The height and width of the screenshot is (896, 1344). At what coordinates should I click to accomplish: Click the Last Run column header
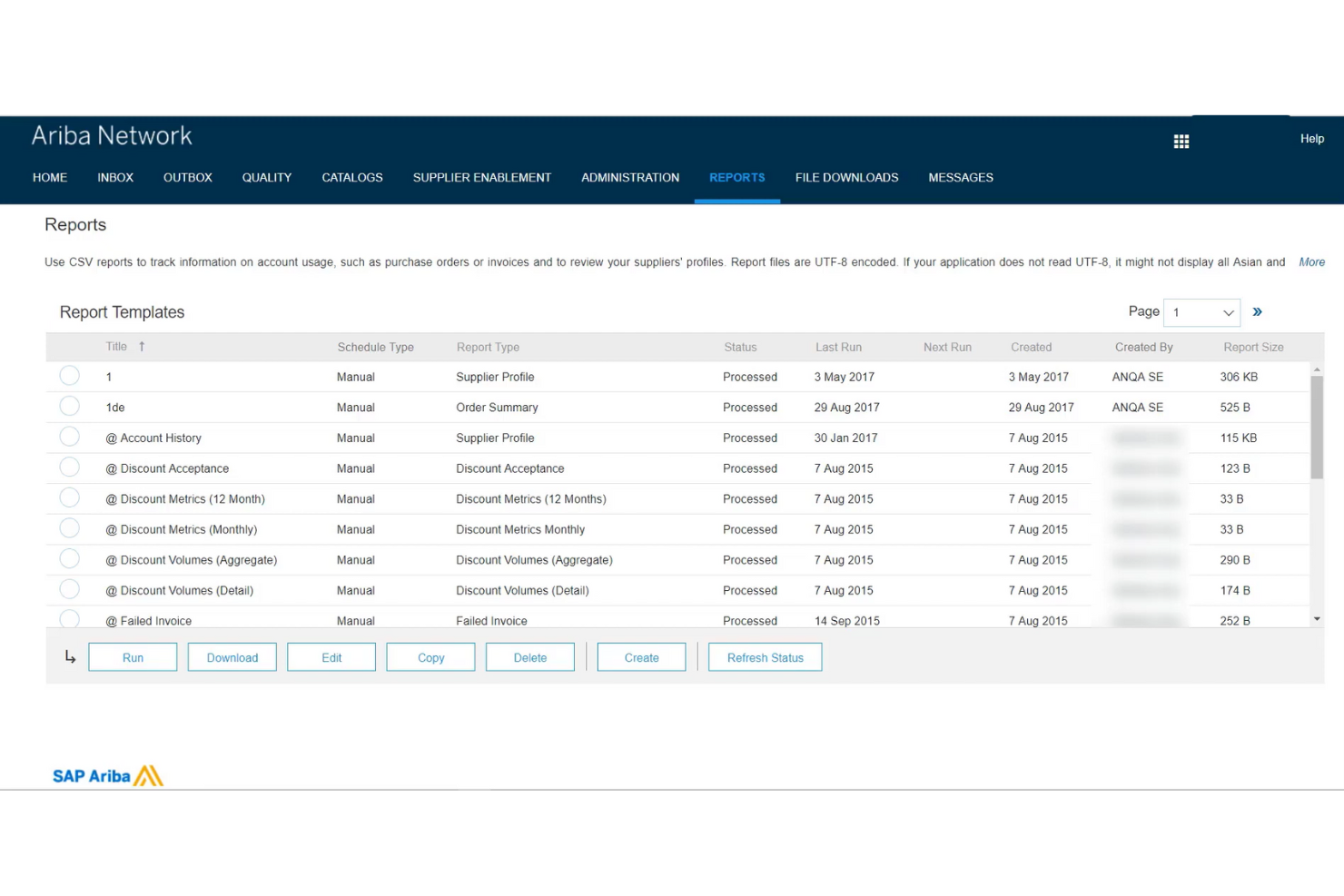tap(838, 347)
